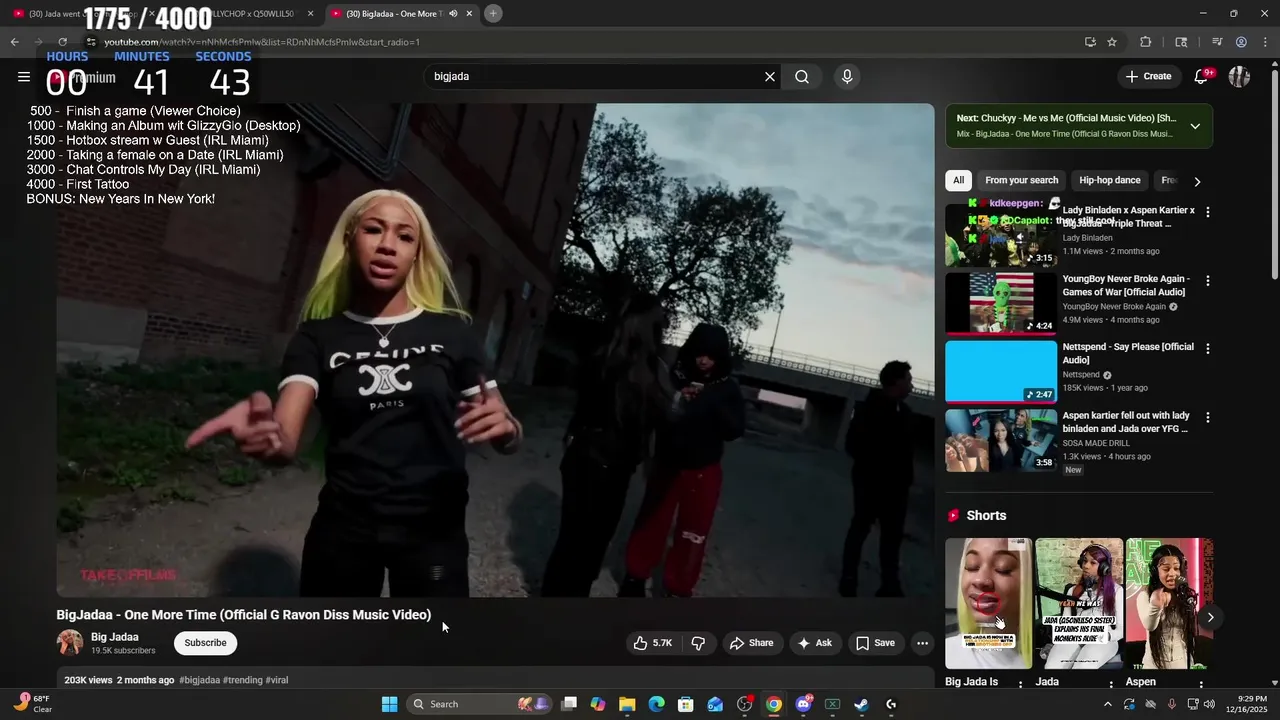Open Discord from the taskbar
This screenshot has width=1280, height=720.
pos(803,704)
